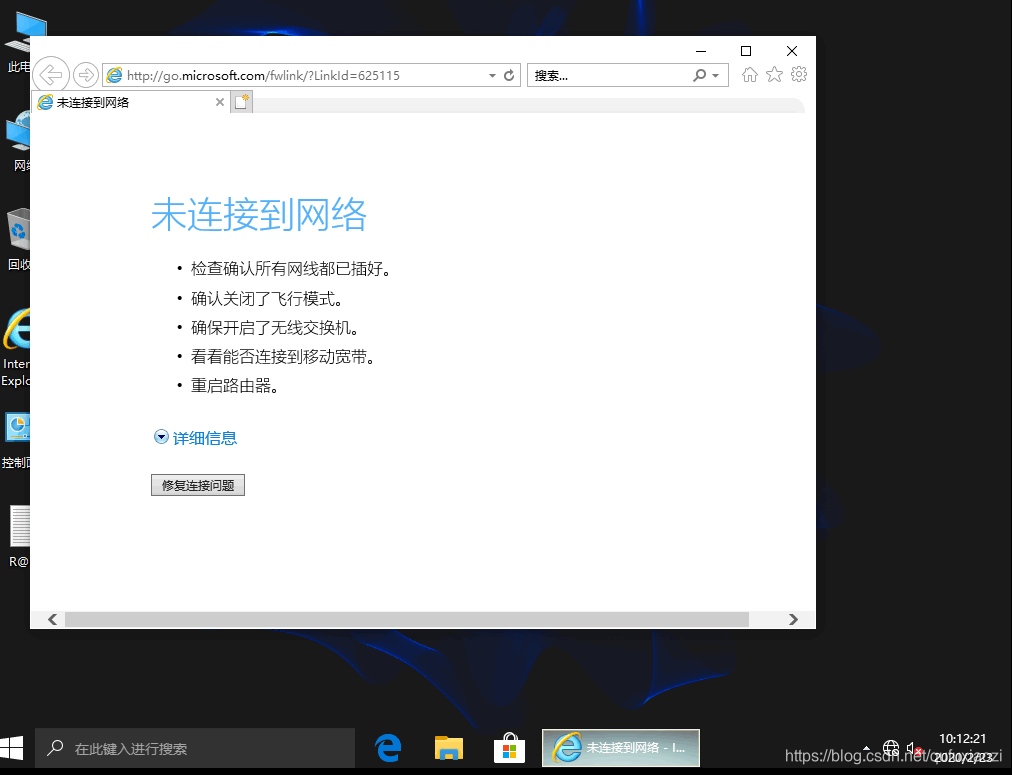
Task: Open the Favorites star icon
Action: tap(774, 74)
